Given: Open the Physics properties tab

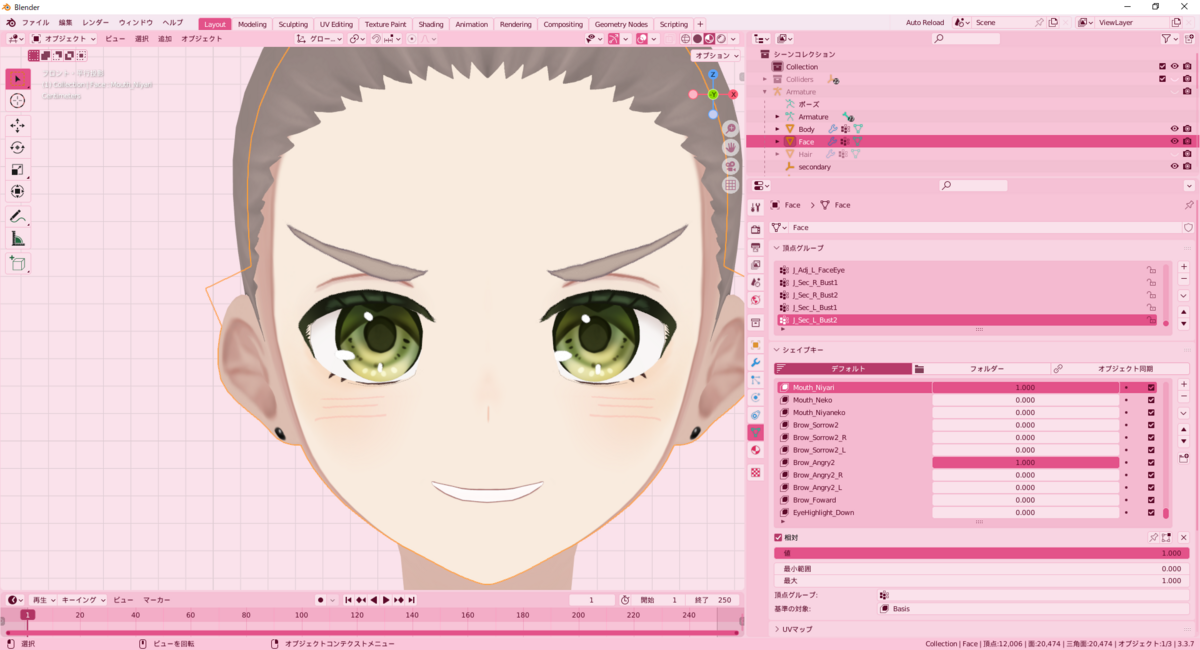Looking at the screenshot, I should coord(757,394).
